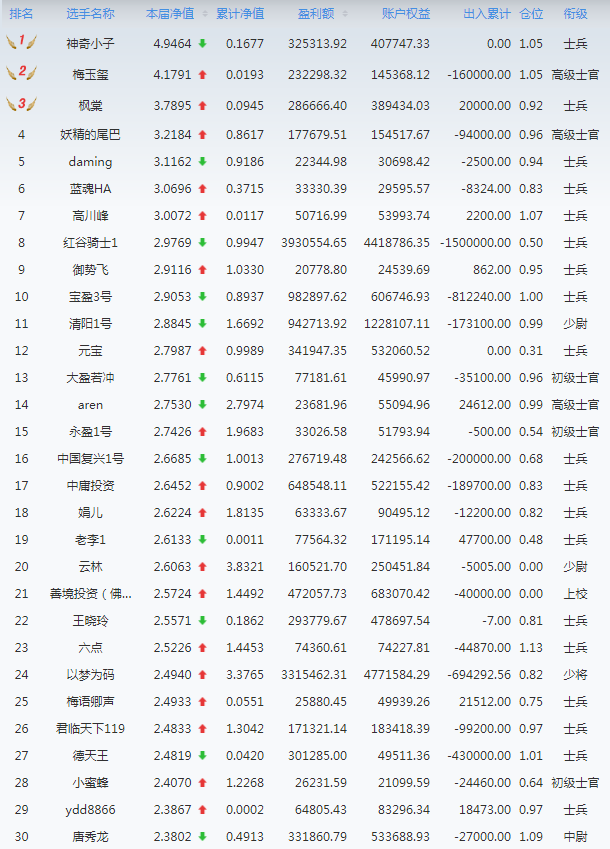610x849 pixels.
Task: Click green down arrow in 中国复兴1号 row
Action: [202, 459]
